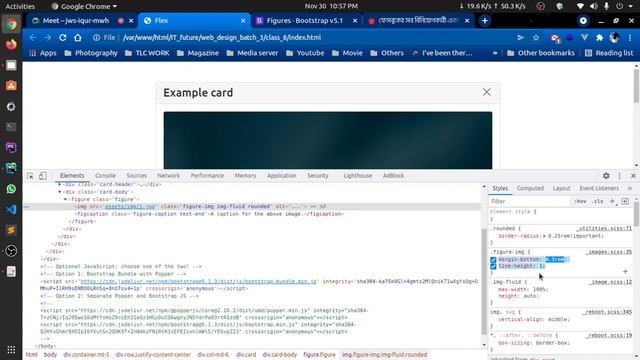
Task: Select the div.card-body breadcrumb item
Action: pyautogui.click(x=280, y=355)
